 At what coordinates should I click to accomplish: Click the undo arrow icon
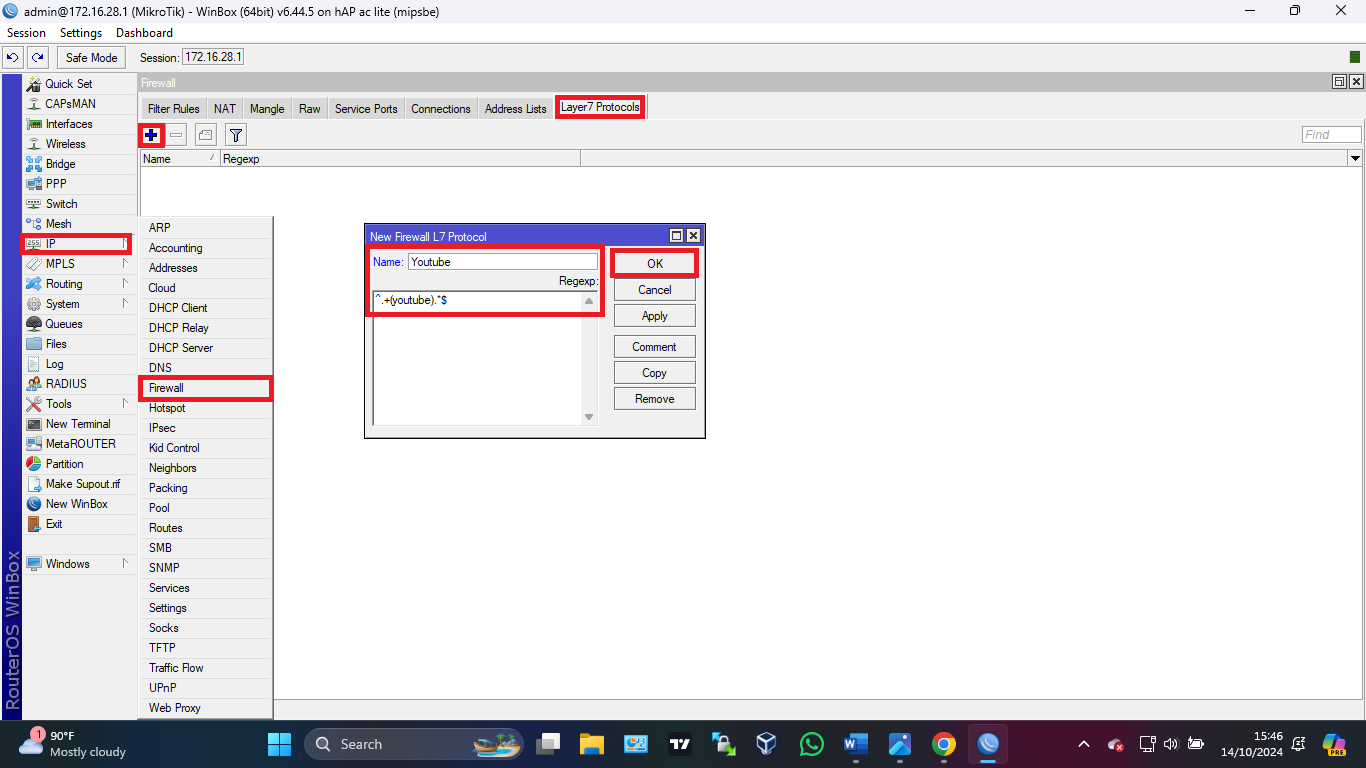coord(13,57)
